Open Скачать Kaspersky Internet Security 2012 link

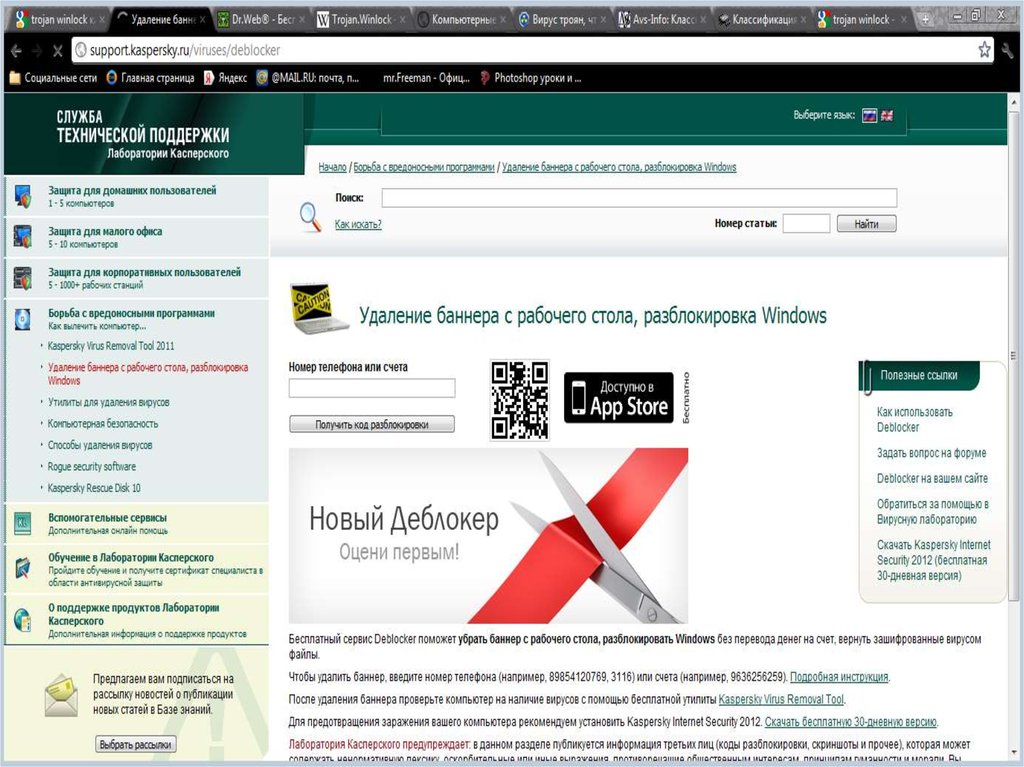coord(933,560)
